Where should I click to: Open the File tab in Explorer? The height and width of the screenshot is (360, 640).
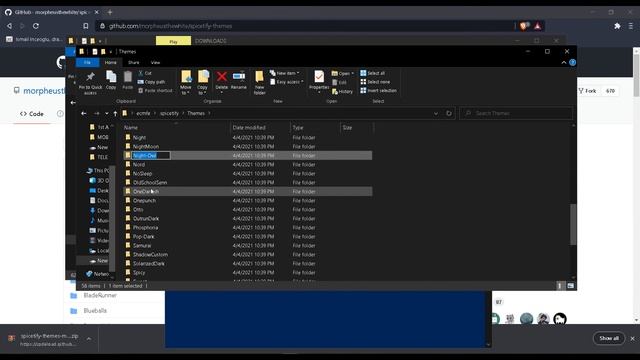point(87,62)
